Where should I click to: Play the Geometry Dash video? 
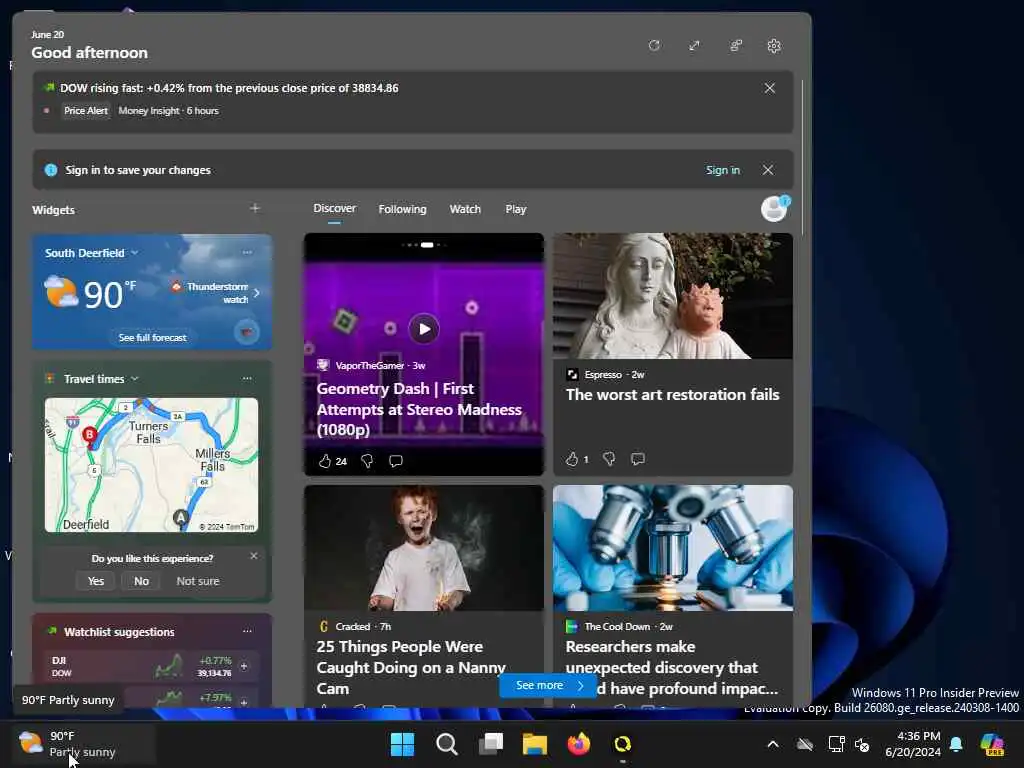coord(424,328)
